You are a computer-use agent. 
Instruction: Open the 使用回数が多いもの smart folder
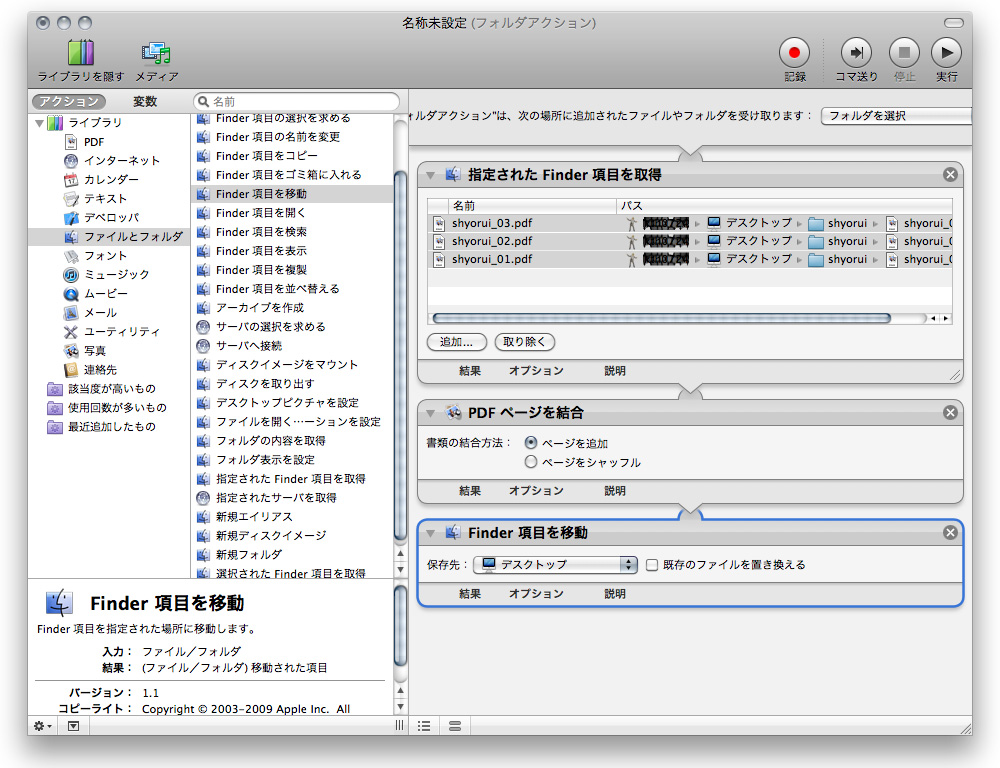click(107, 408)
